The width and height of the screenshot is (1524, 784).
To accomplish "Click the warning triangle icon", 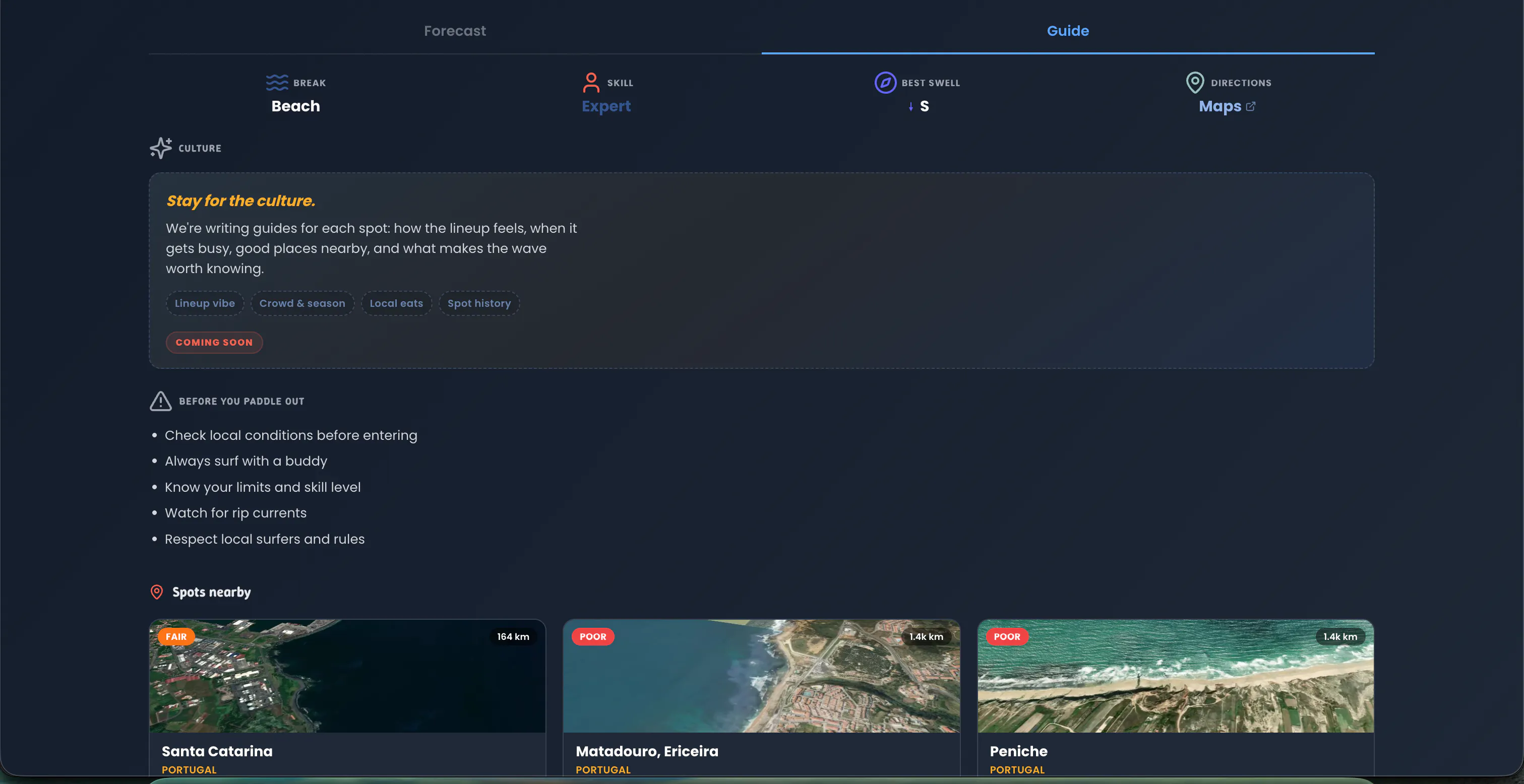I will pyautogui.click(x=161, y=401).
